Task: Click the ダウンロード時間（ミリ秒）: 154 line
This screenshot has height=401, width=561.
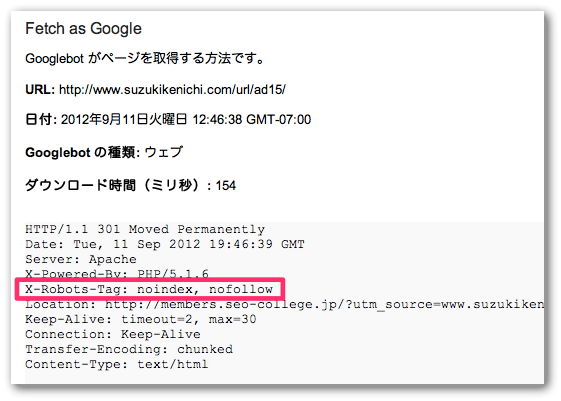Action: pos(130,185)
